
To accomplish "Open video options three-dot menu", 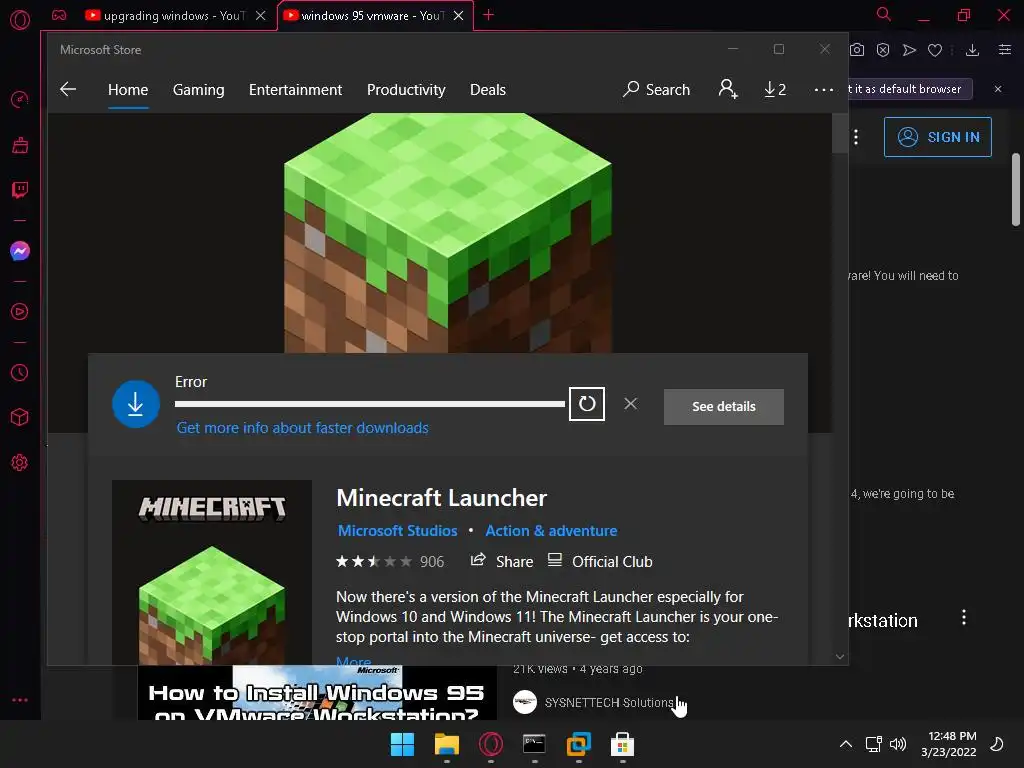I will (964, 618).
